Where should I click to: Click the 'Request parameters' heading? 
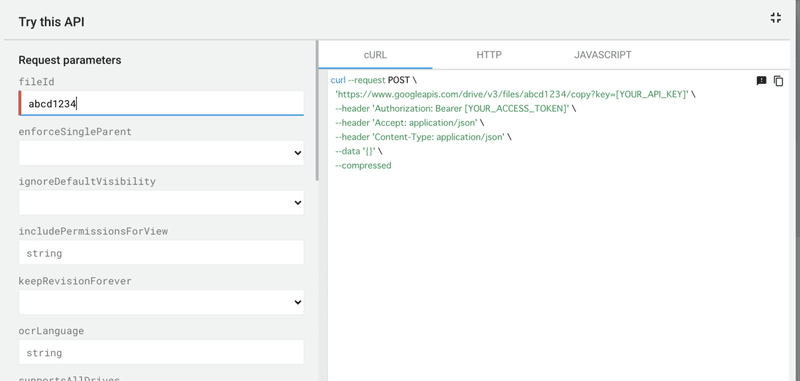point(70,60)
